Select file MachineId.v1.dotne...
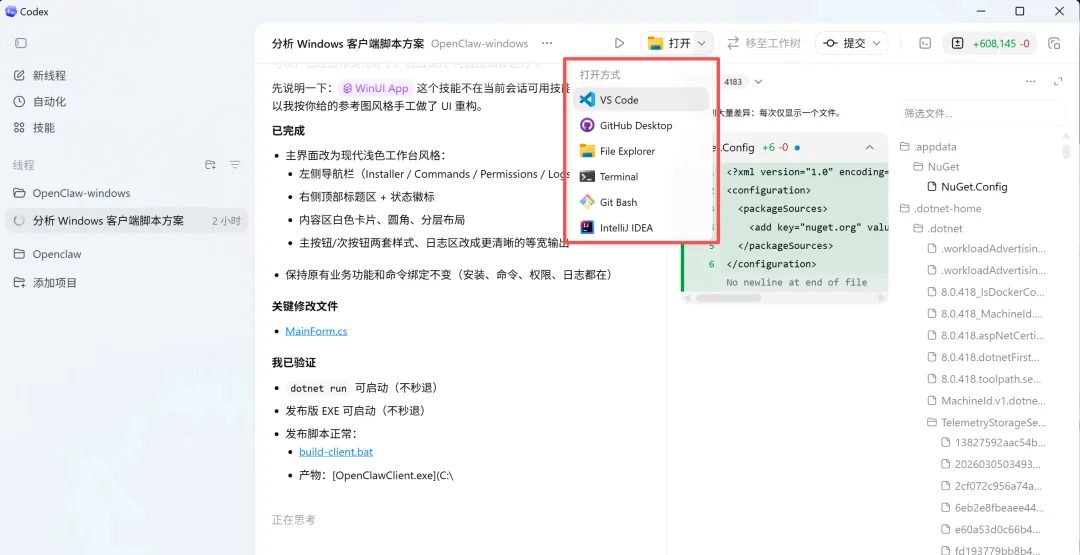The image size is (1080, 555). (987, 401)
